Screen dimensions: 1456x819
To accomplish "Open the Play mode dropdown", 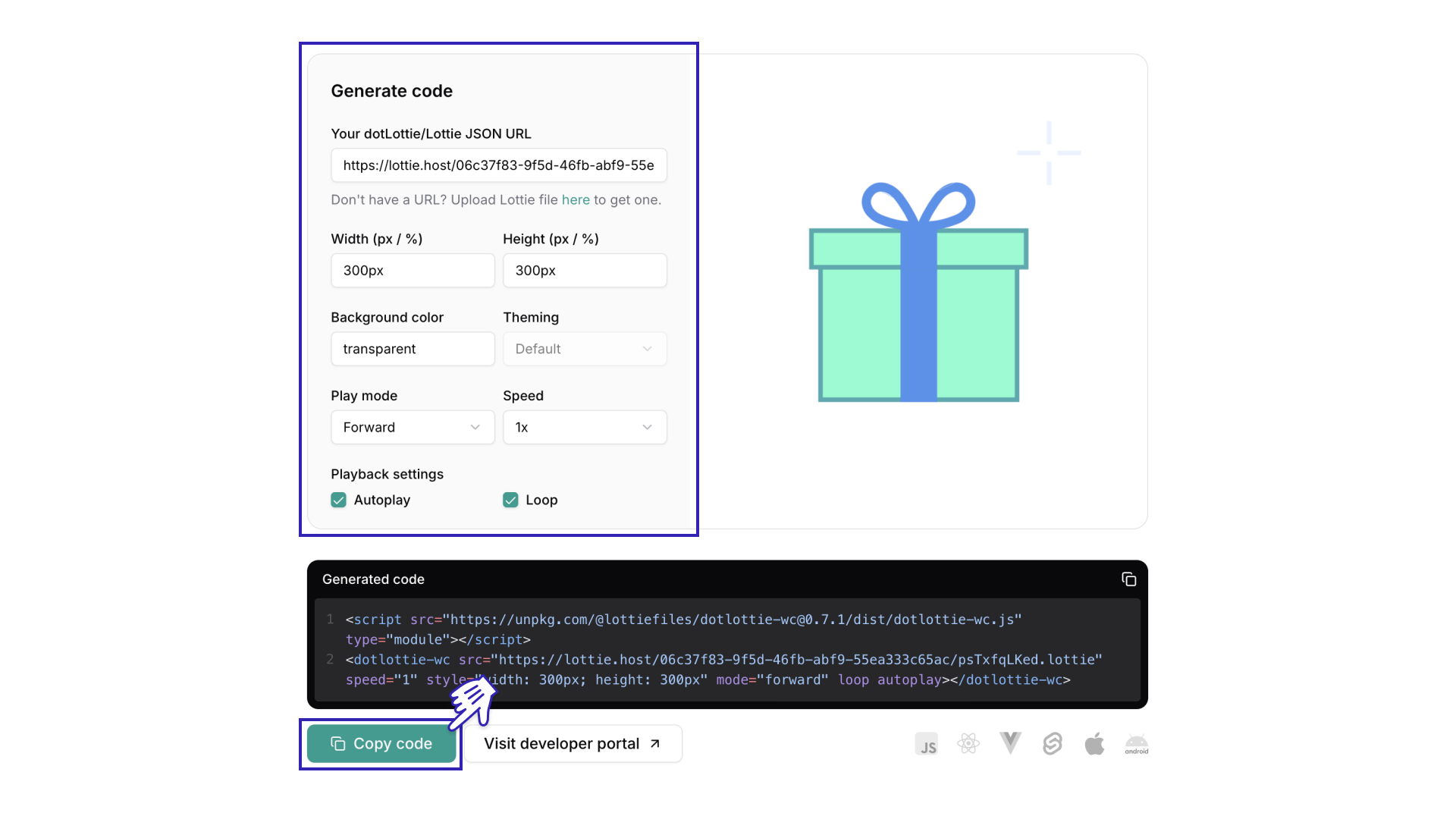I will click(413, 427).
